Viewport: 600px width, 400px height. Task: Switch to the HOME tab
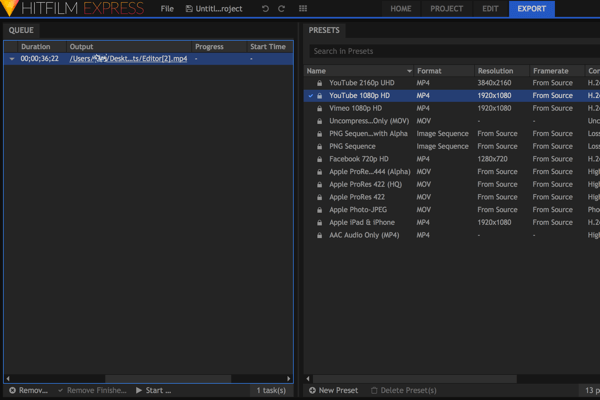click(401, 9)
